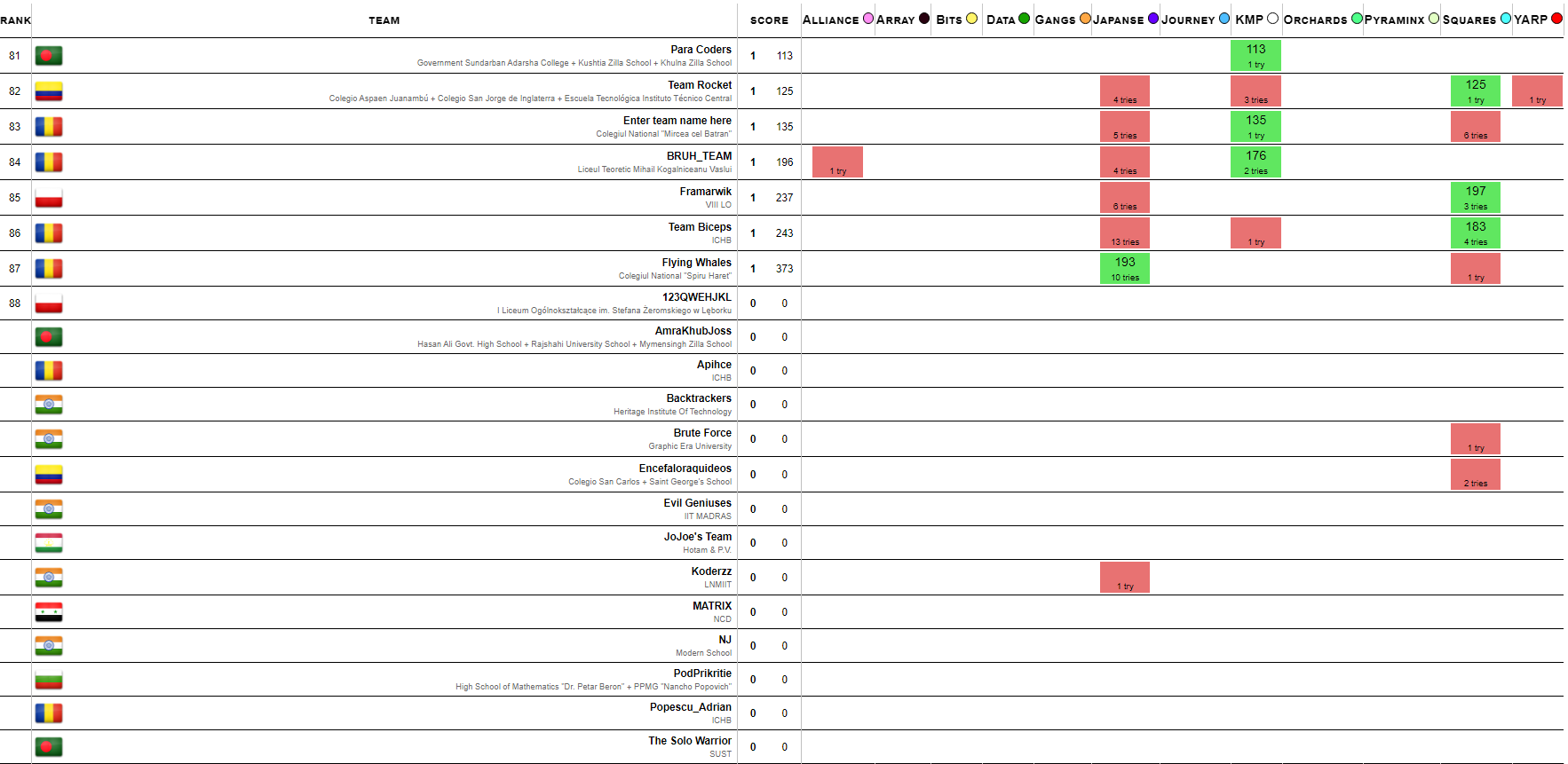Screen dimensions: 1568x764
Task: Click the yellow circle beside Bits header
Action: coord(971,19)
